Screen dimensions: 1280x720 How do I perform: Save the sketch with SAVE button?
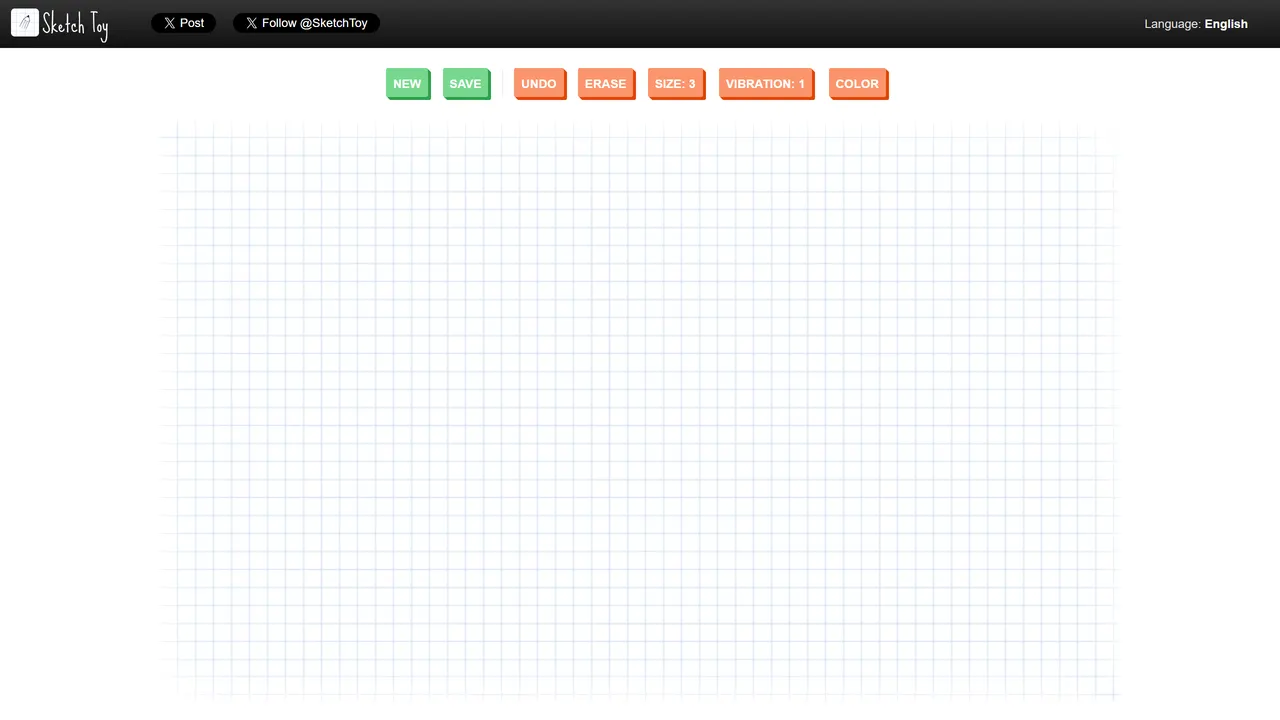click(466, 84)
